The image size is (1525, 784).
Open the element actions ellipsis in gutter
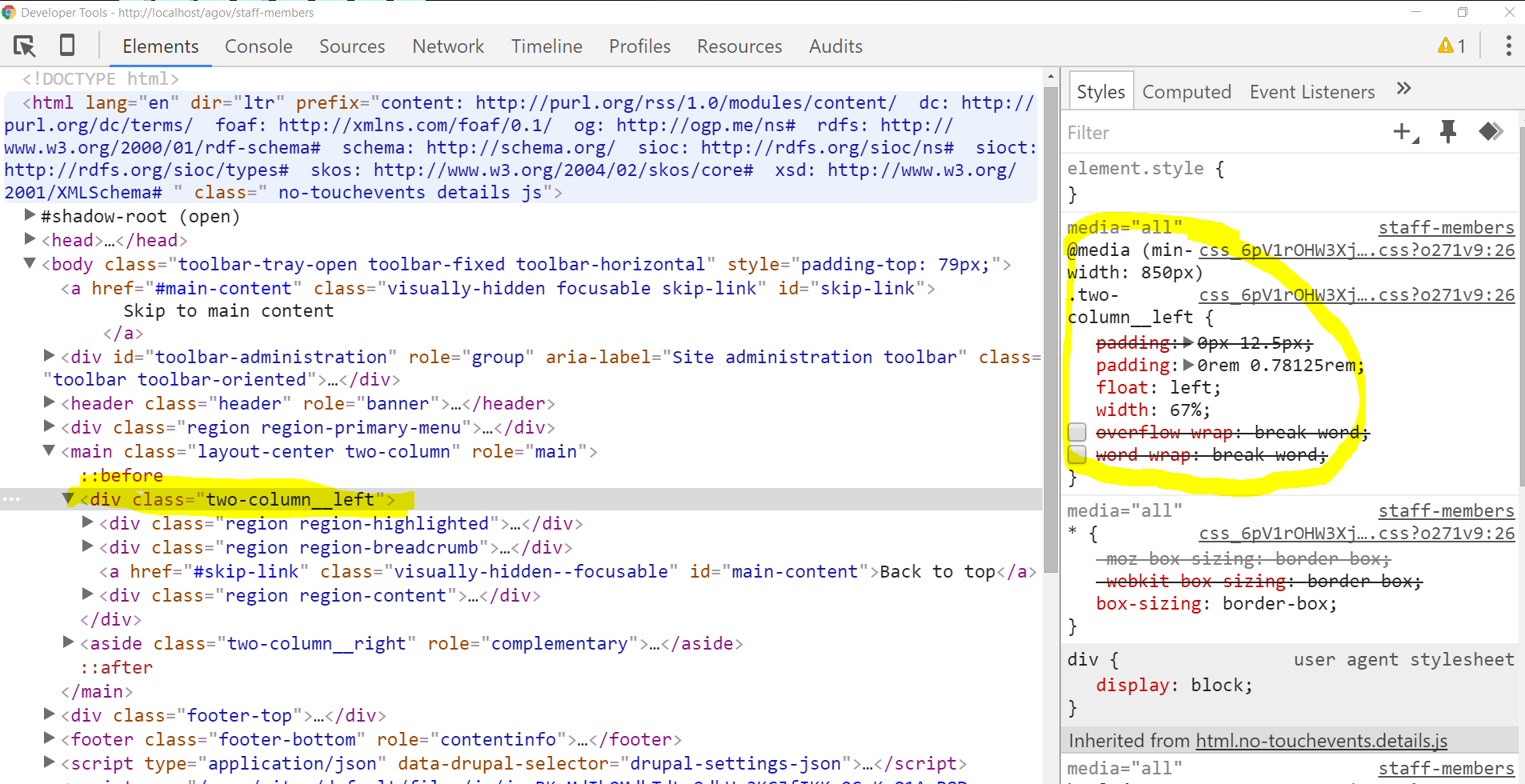pyautogui.click(x=11, y=499)
